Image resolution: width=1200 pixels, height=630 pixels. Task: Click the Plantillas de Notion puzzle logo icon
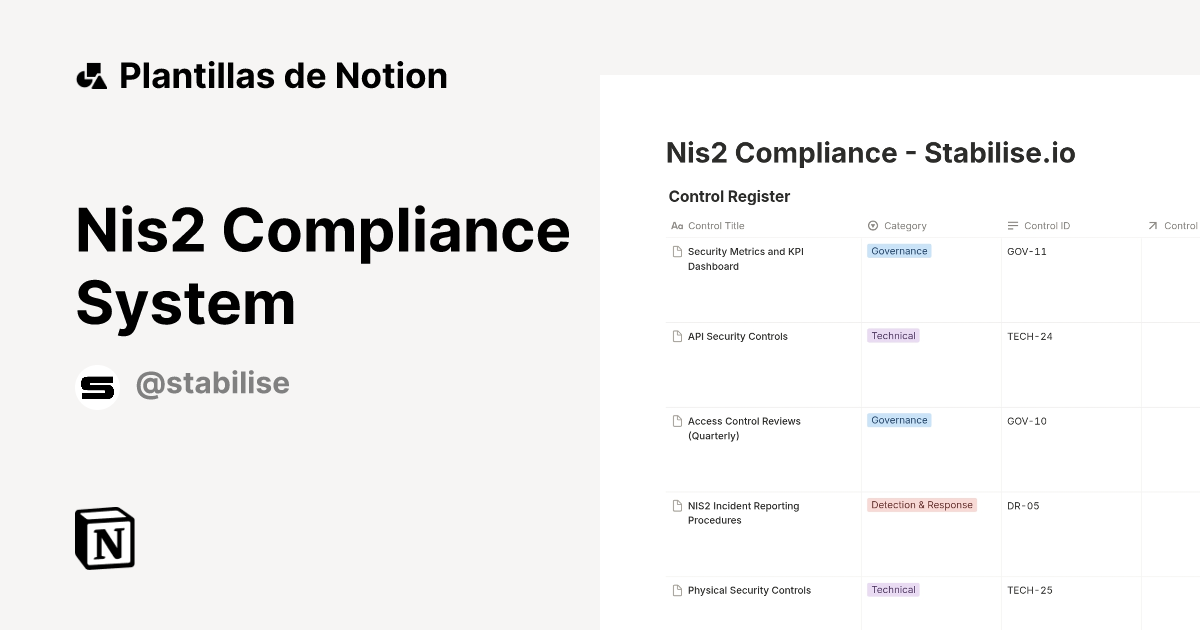pos(93,75)
